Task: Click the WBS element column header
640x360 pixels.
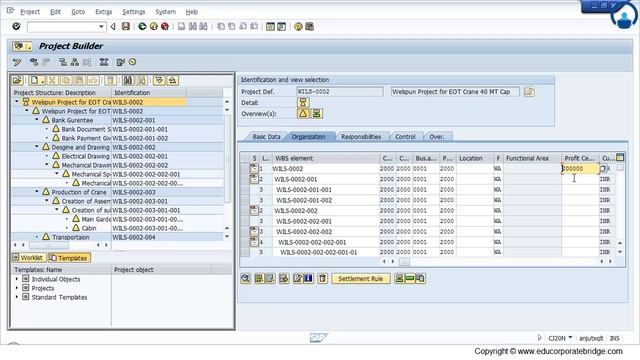Action: (x=326, y=158)
